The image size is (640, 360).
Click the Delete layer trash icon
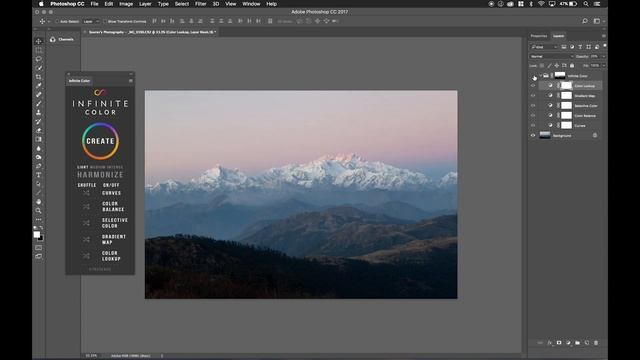[596, 343]
